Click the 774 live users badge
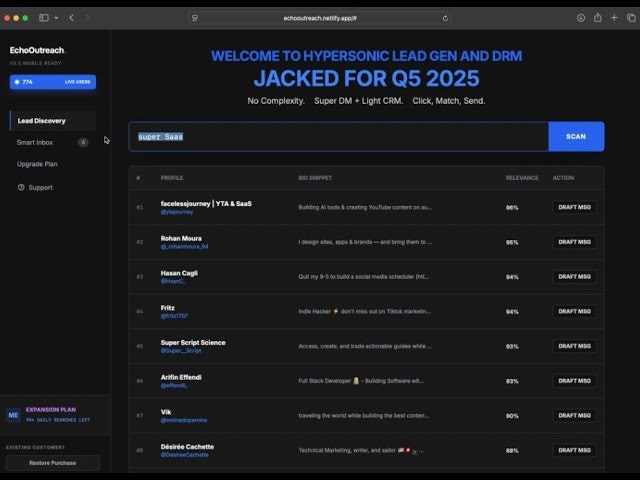The width and height of the screenshot is (640, 480). pyautogui.click(x=53, y=82)
